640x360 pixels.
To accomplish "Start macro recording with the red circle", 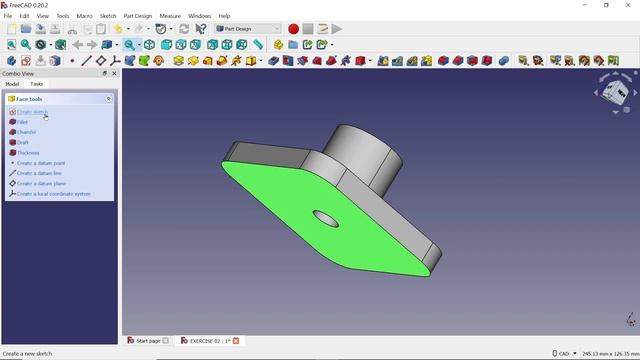I will (x=293, y=29).
